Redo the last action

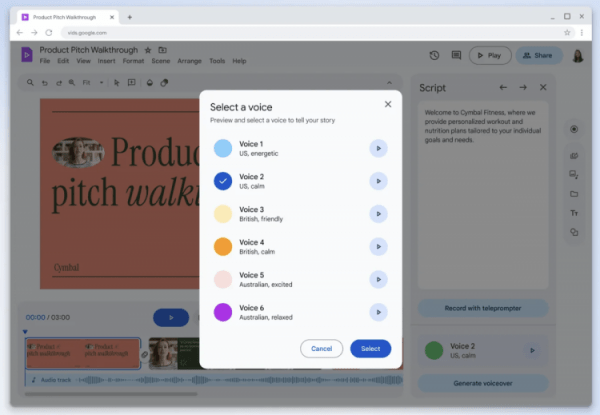pos(59,83)
